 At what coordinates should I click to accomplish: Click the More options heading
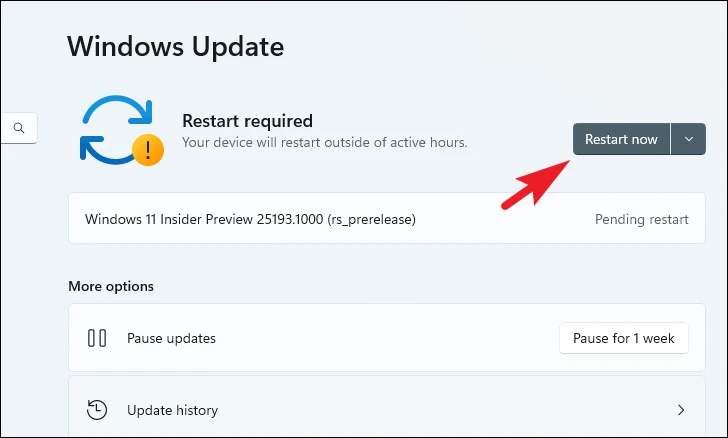click(x=111, y=286)
